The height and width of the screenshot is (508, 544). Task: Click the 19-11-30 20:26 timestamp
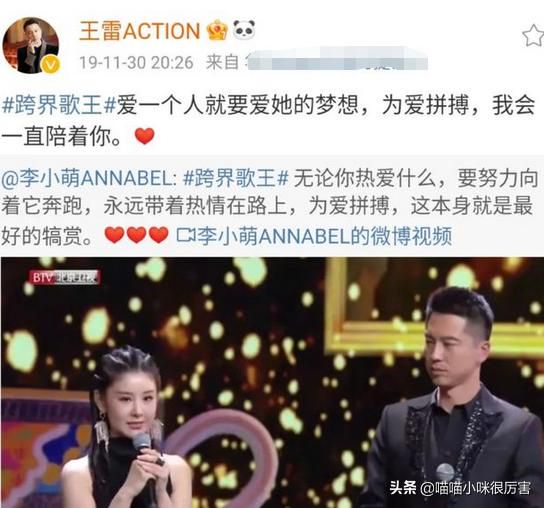[136, 63]
